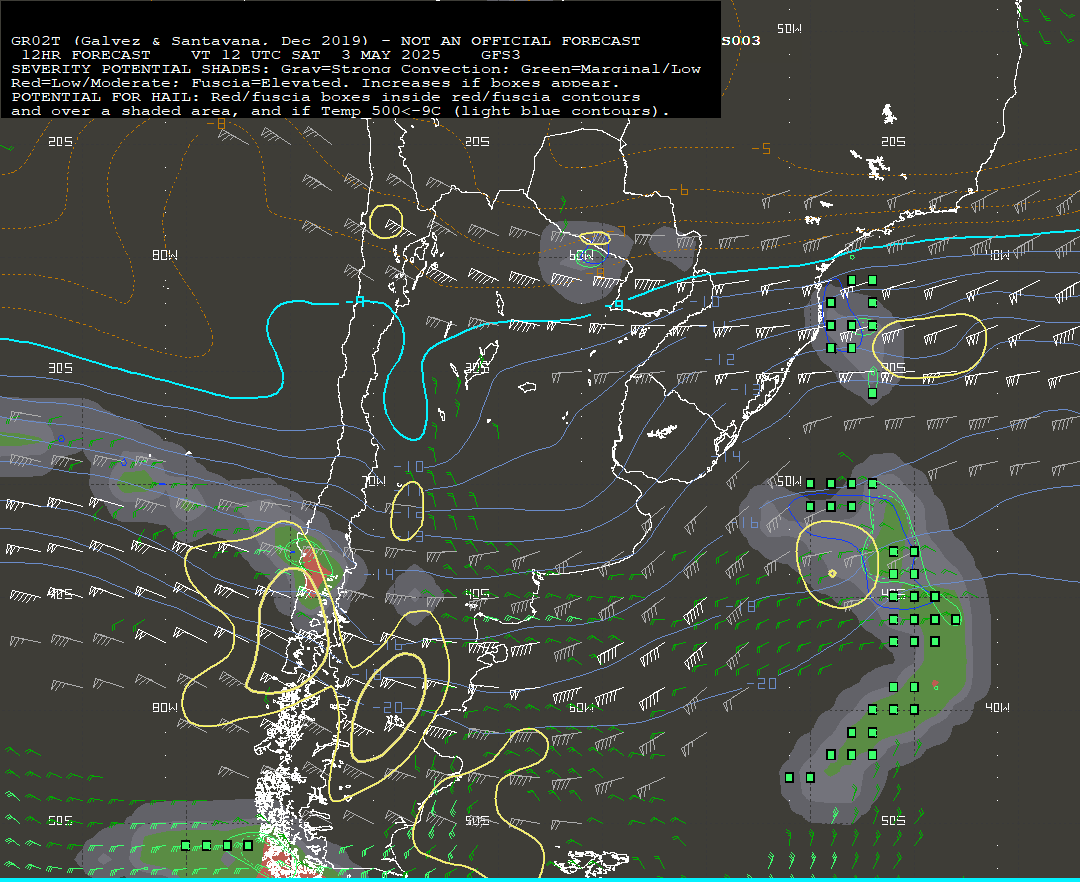
Task: Select "and over a shaded area" line
Action: coord(121,111)
